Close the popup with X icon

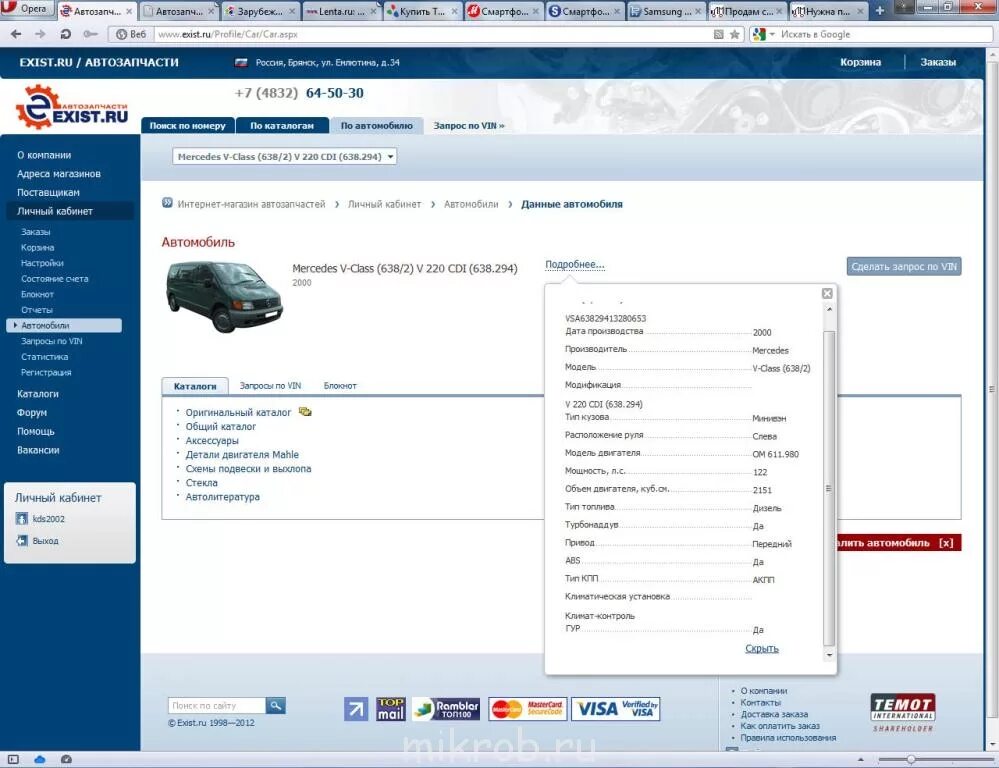point(827,293)
